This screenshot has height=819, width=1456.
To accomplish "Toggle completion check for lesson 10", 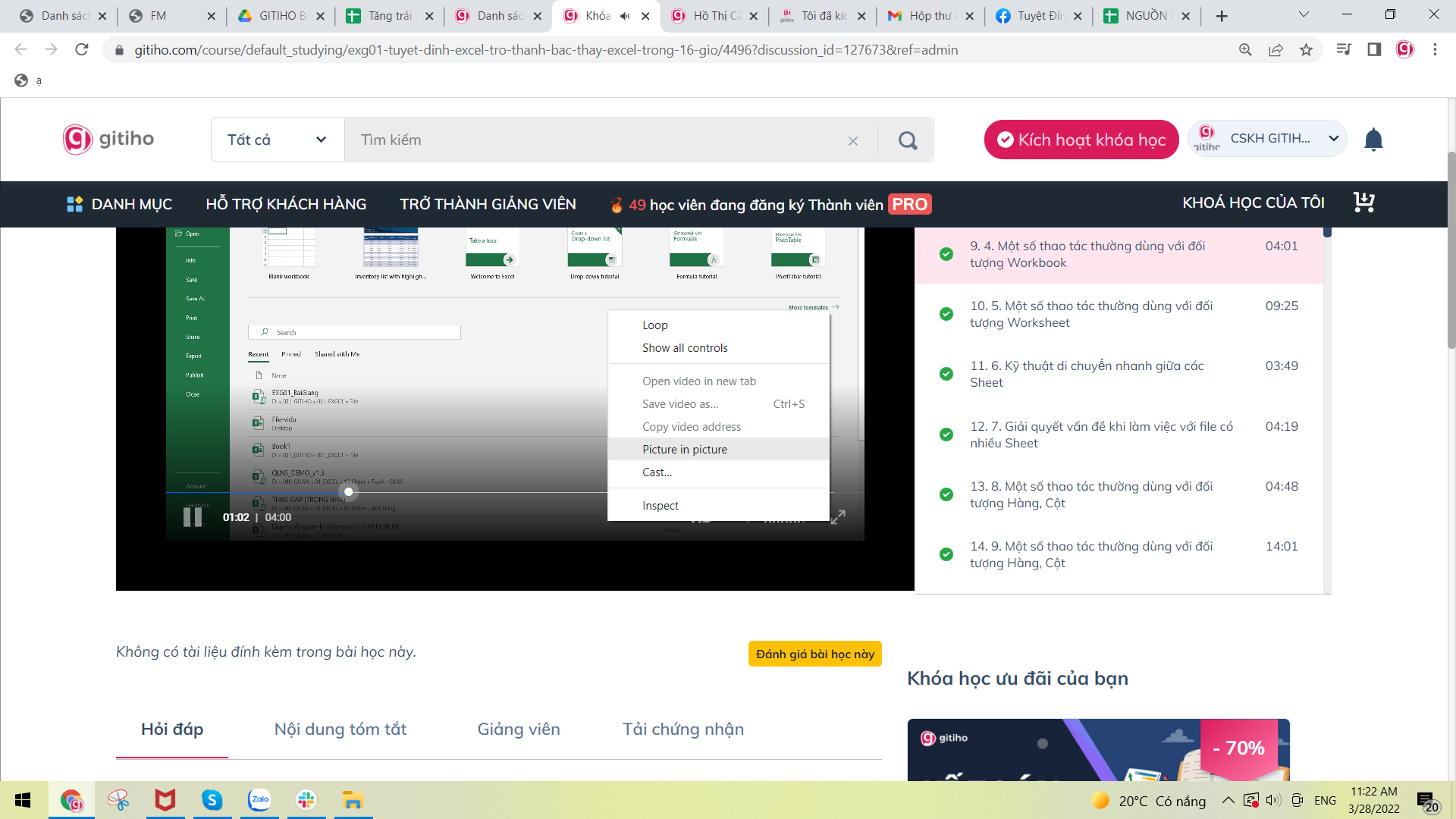I will tap(946, 314).
